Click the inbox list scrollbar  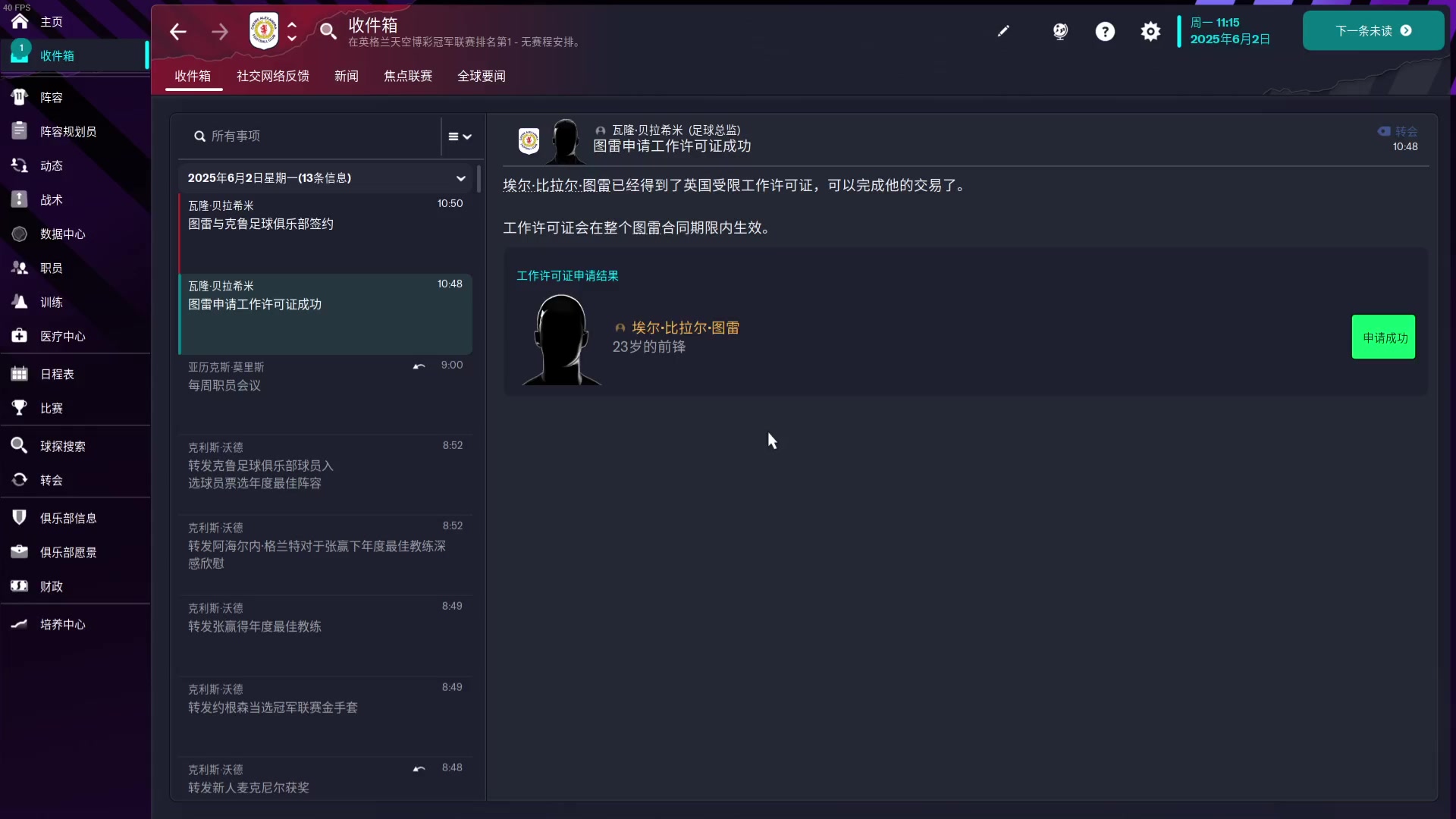point(479,178)
